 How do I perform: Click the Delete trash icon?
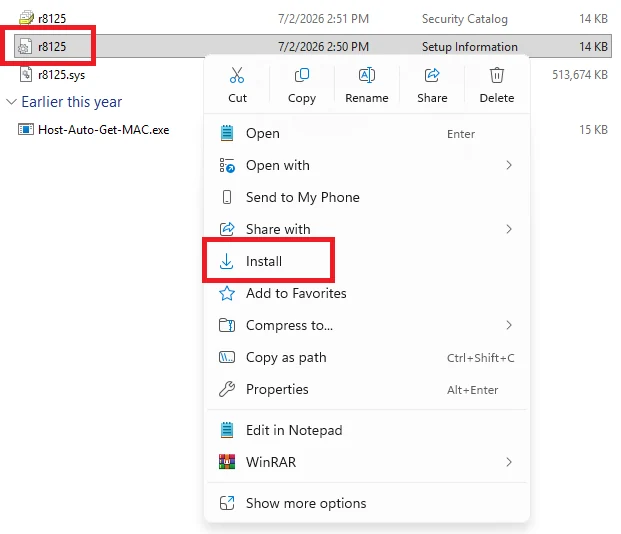pyautogui.click(x=497, y=75)
